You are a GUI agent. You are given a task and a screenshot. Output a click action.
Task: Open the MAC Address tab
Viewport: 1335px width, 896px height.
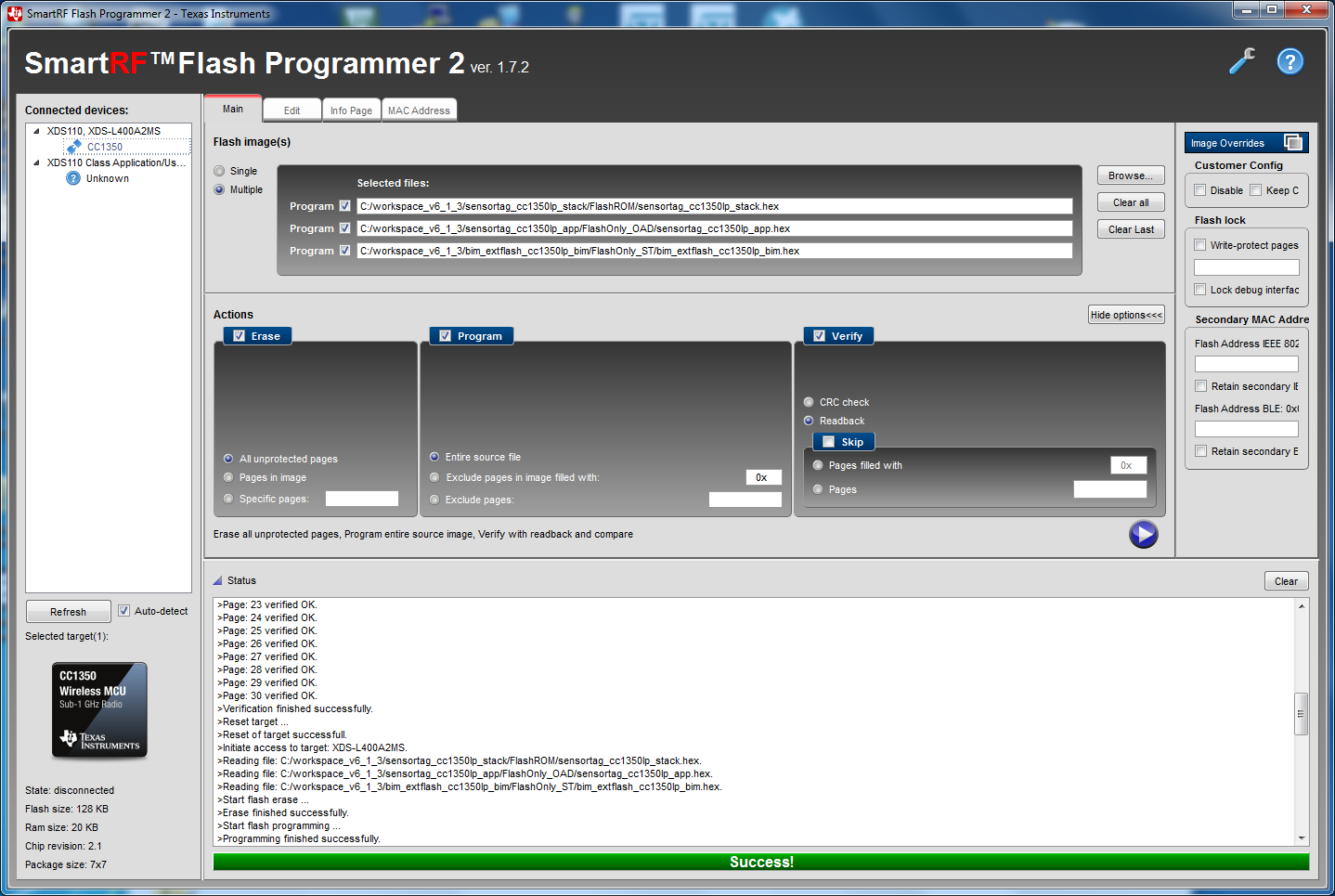pos(419,110)
